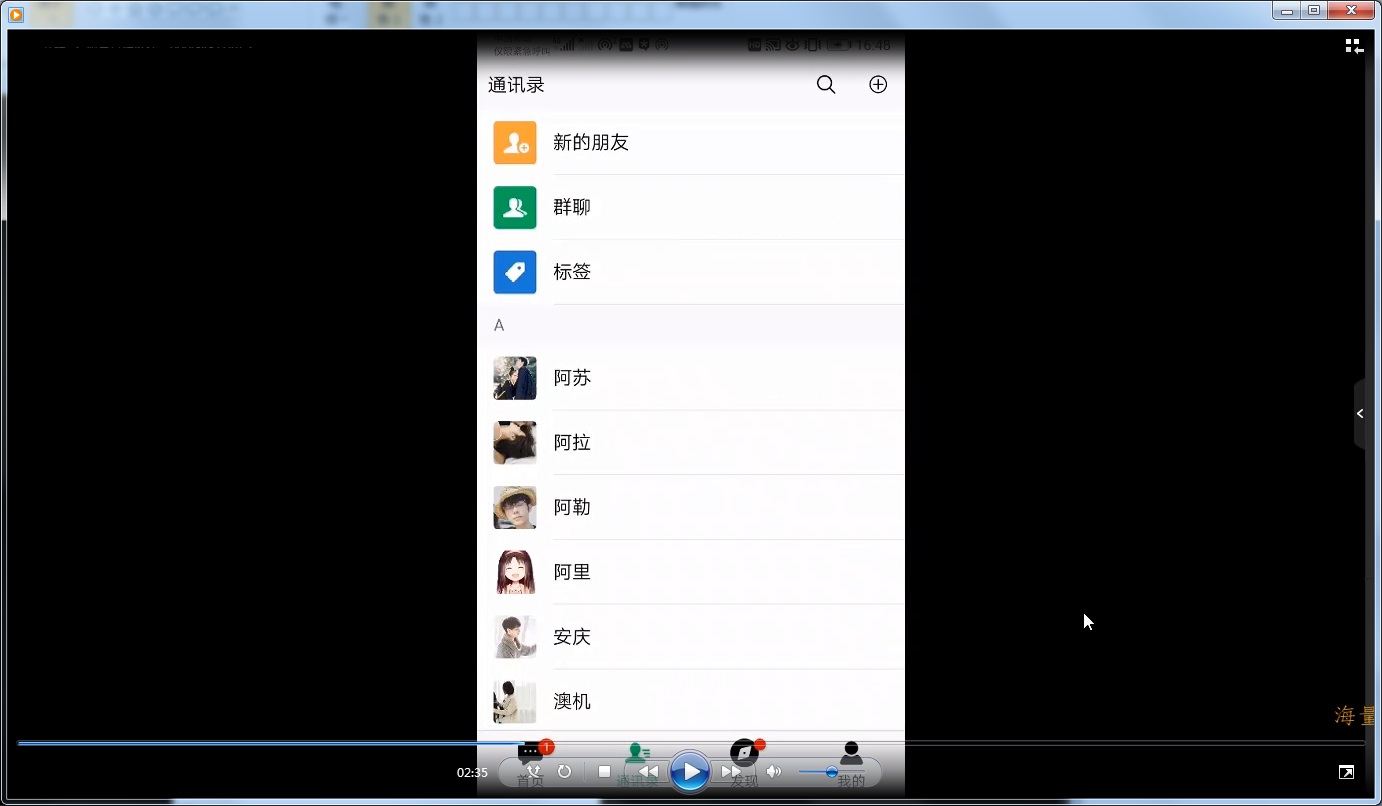Tap the search magnifier in 通讯录 header
Screen dimensions: 1382x806
[x=826, y=85]
